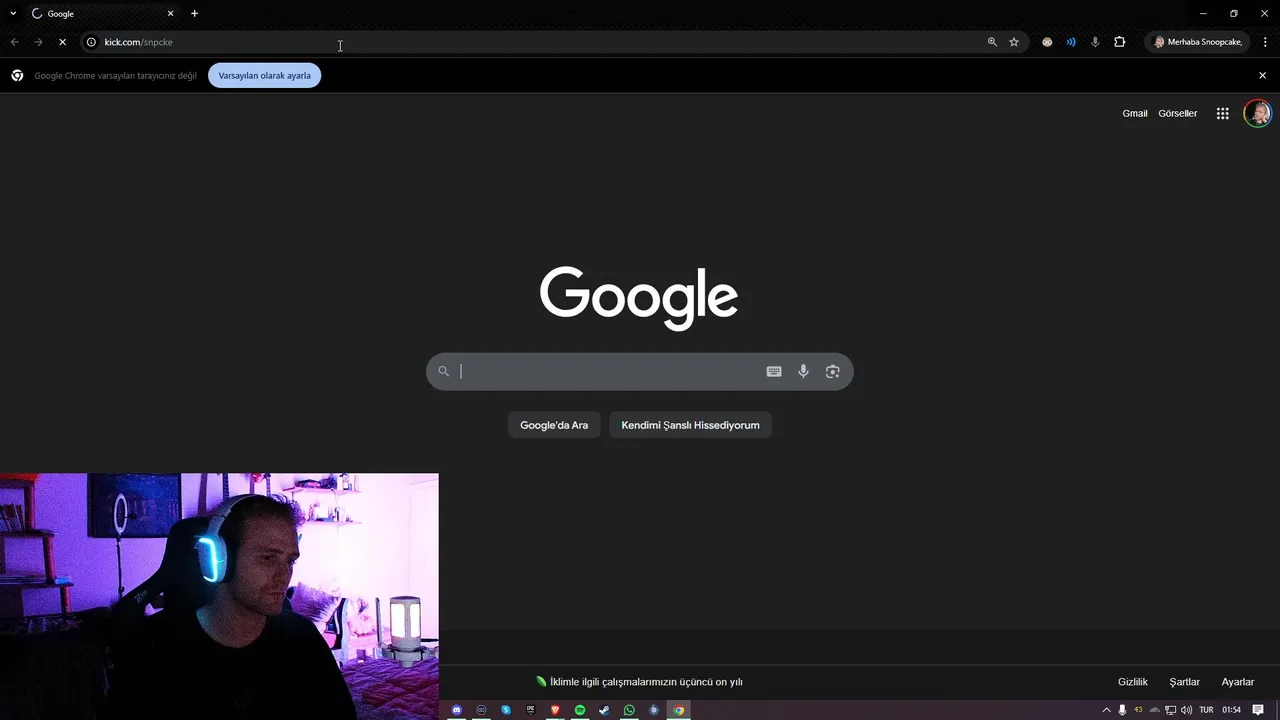Show hidden system tray icons
The image size is (1280, 720).
tap(1106, 710)
